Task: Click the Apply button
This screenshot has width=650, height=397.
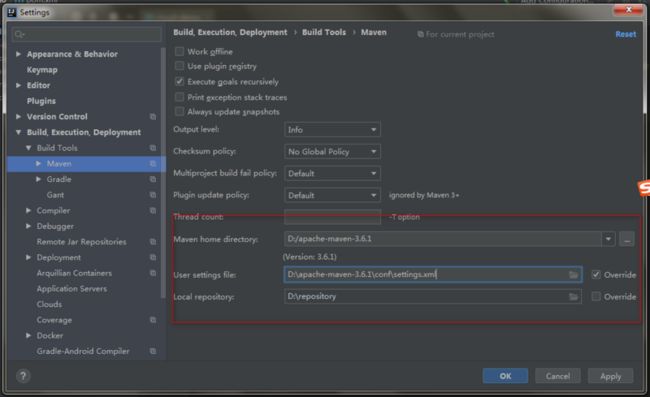Action: [x=610, y=376]
